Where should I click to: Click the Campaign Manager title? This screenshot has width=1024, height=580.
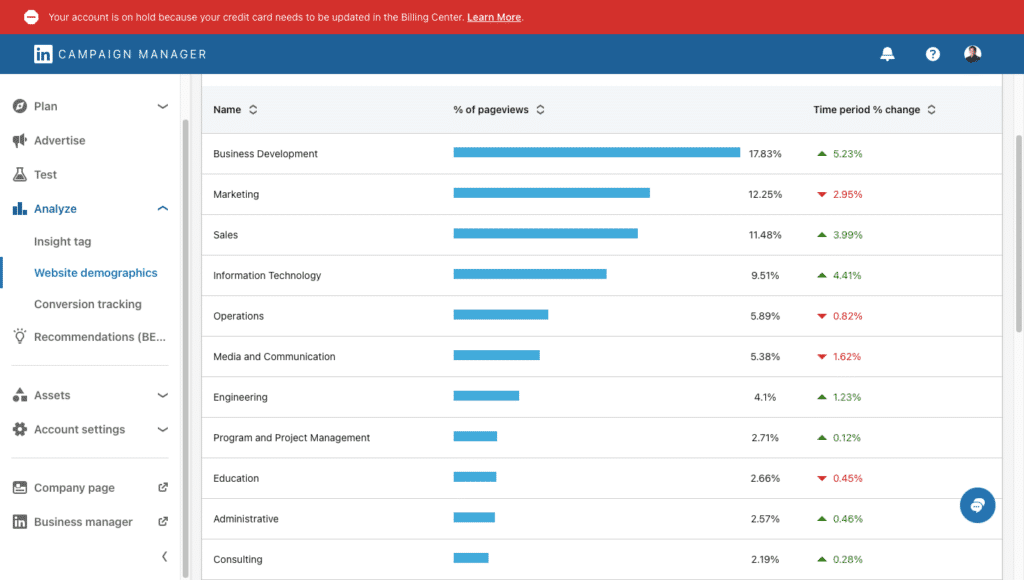point(133,54)
